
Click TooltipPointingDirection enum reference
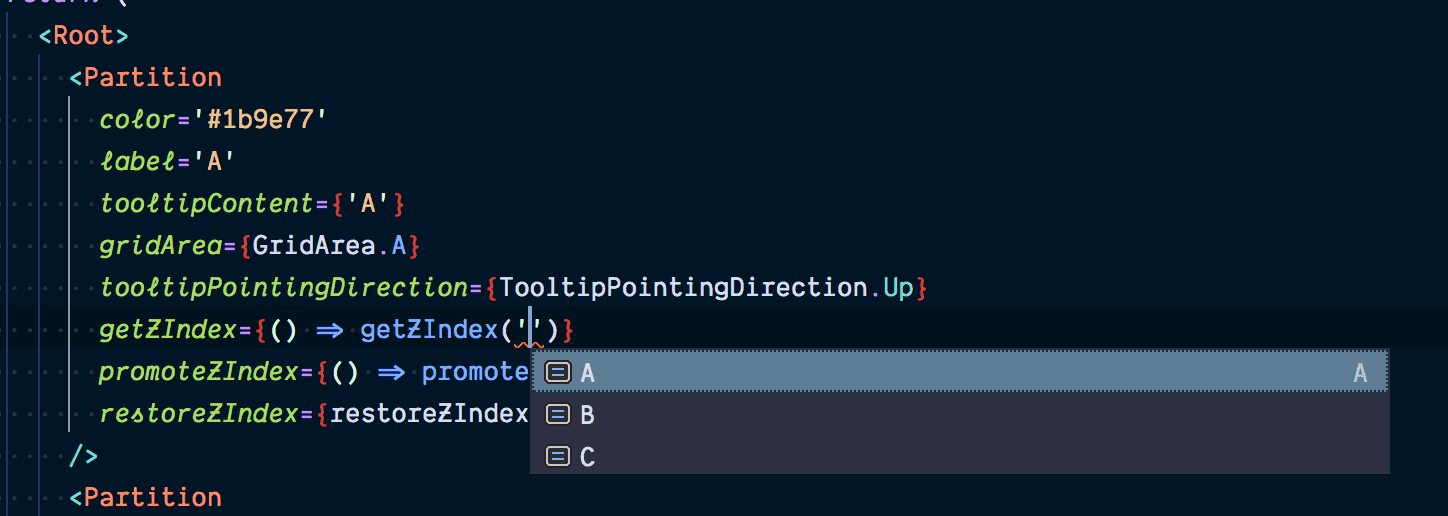coord(683,288)
